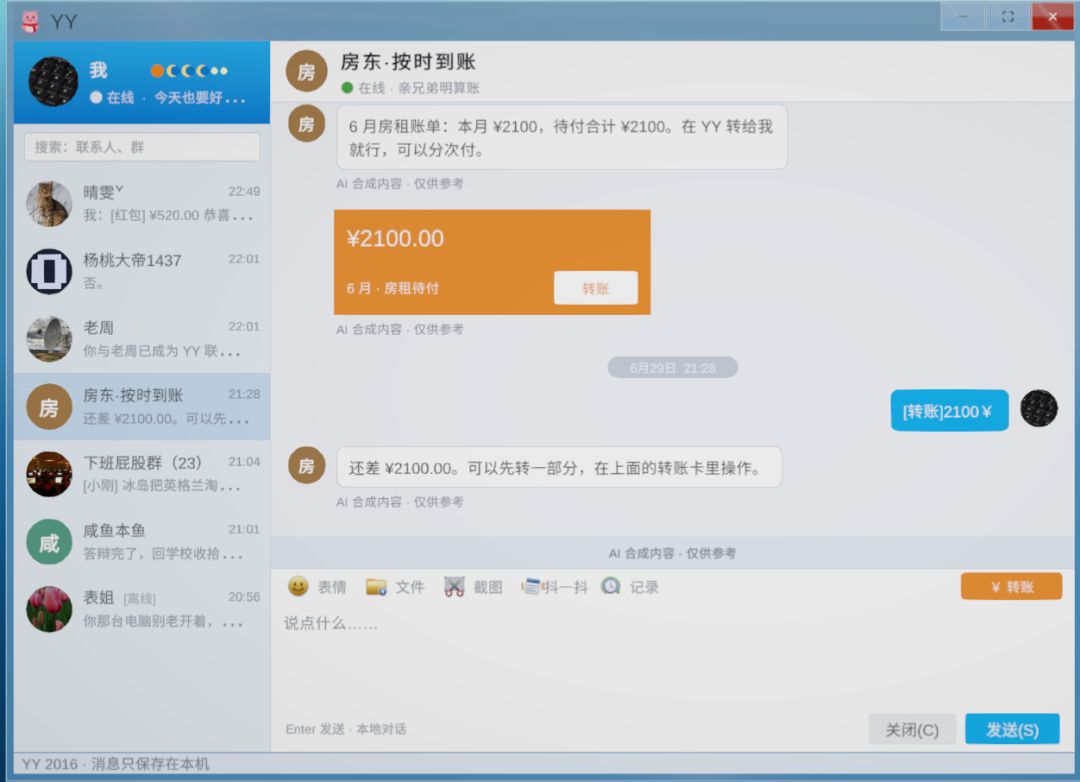Open the chat with 杨桃大帝1437
Screen dimensions: 1080x782
(x=142, y=271)
